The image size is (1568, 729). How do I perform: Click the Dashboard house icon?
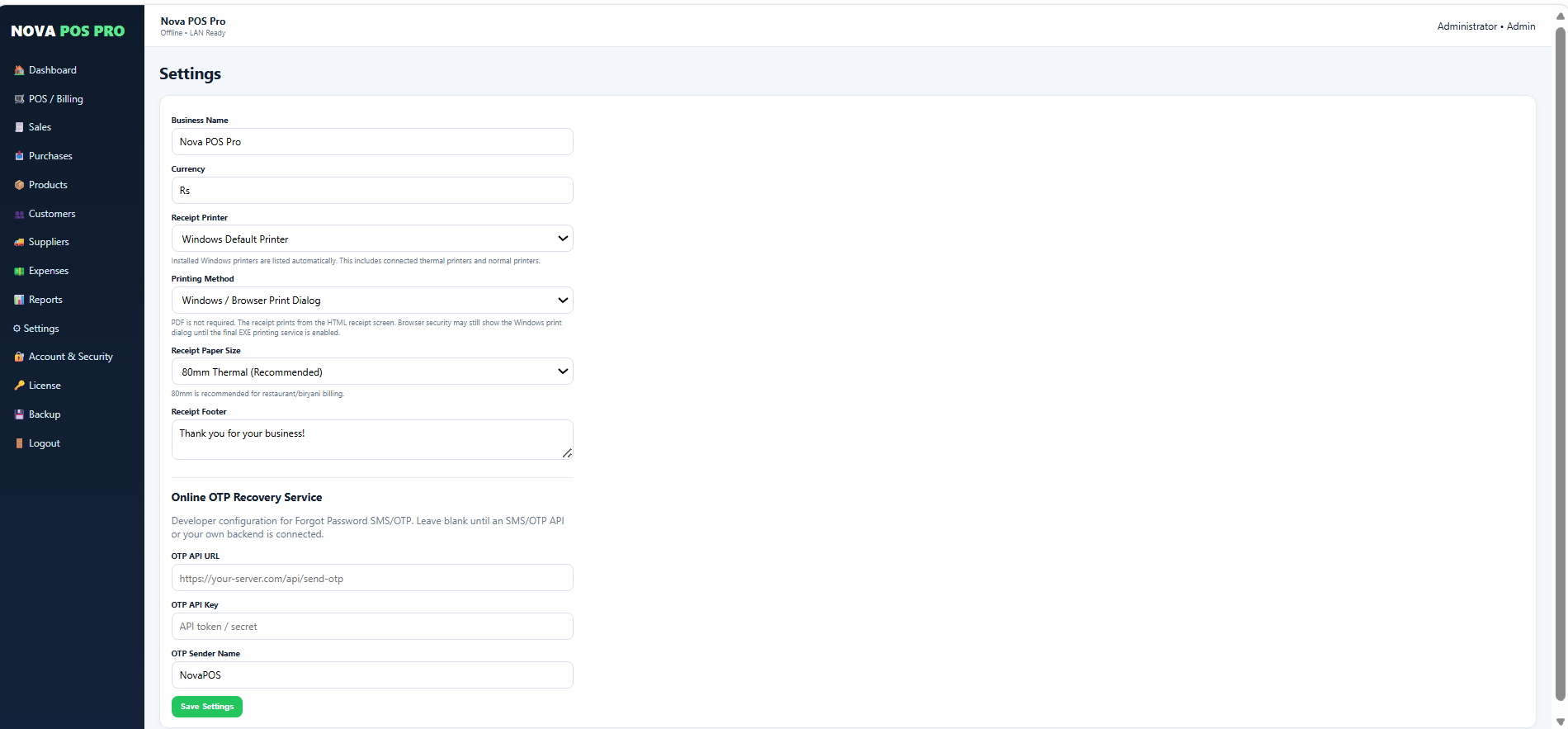19,70
